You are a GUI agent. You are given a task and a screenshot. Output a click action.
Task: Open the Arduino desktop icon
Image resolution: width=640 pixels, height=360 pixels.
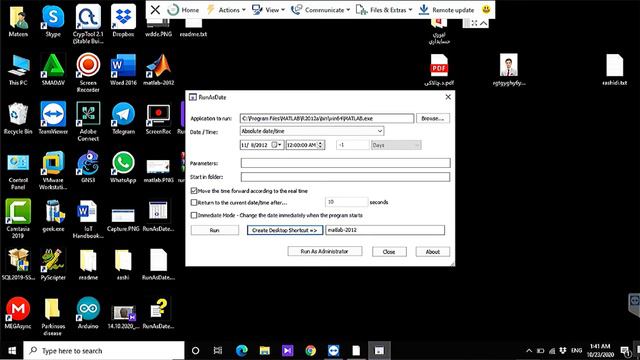[x=88, y=313]
